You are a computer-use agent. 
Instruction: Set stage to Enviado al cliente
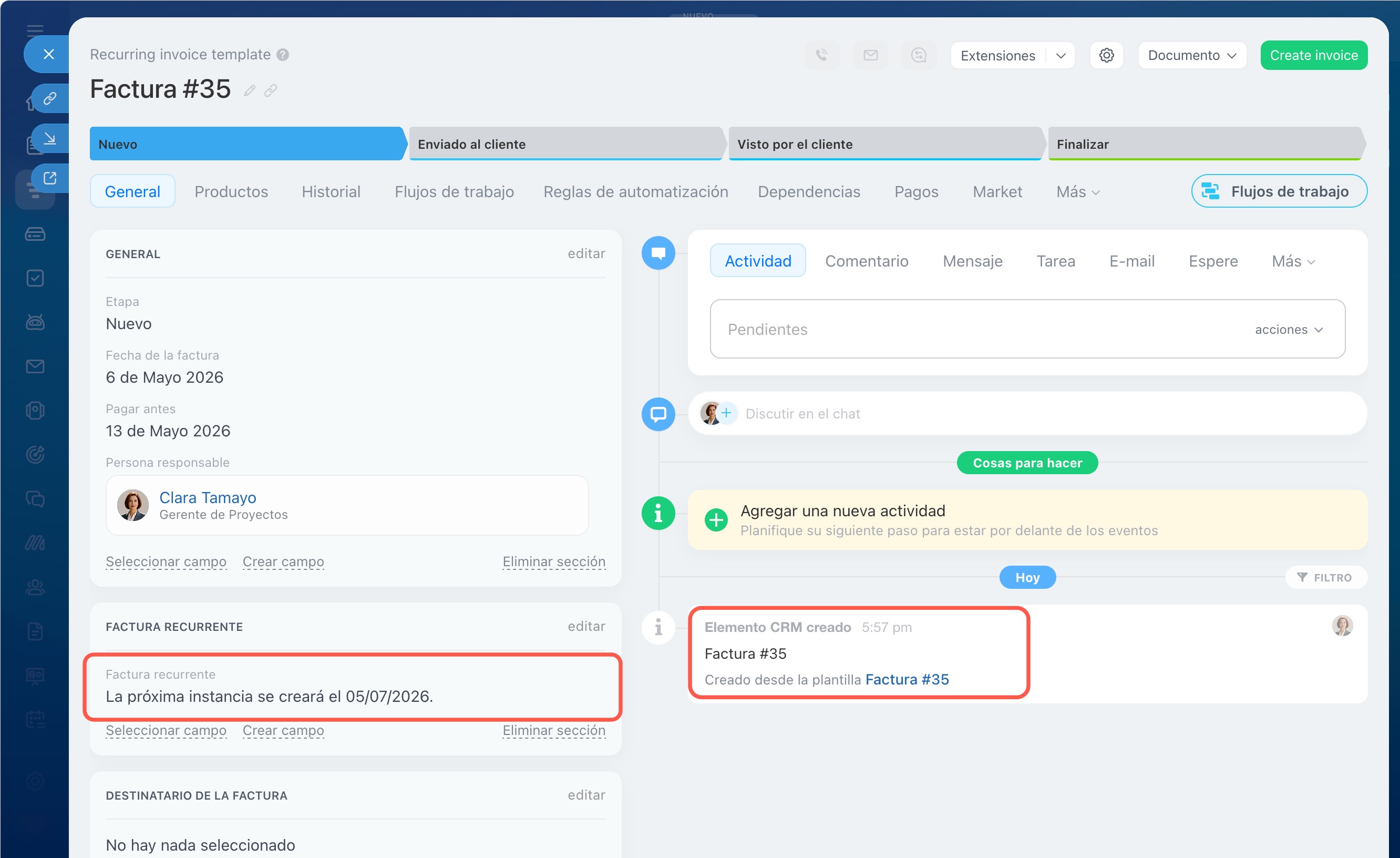click(x=565, y=144)
